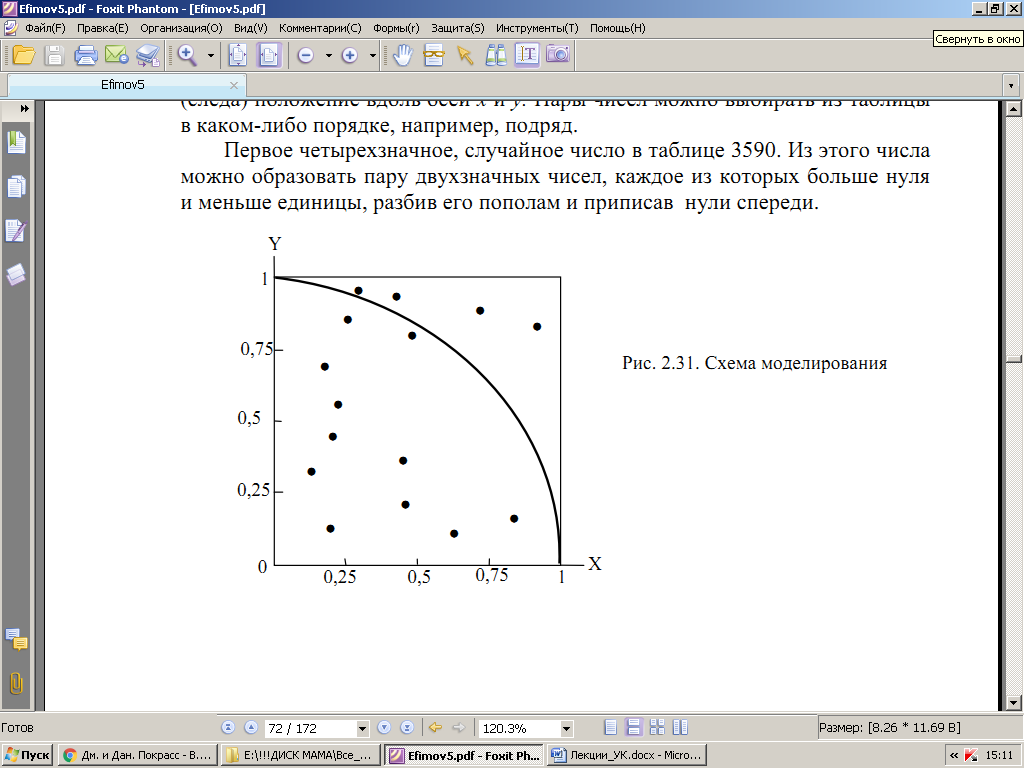Open the Организация(O) menu
Screen dimensions: 1024x768
(181, 28)
